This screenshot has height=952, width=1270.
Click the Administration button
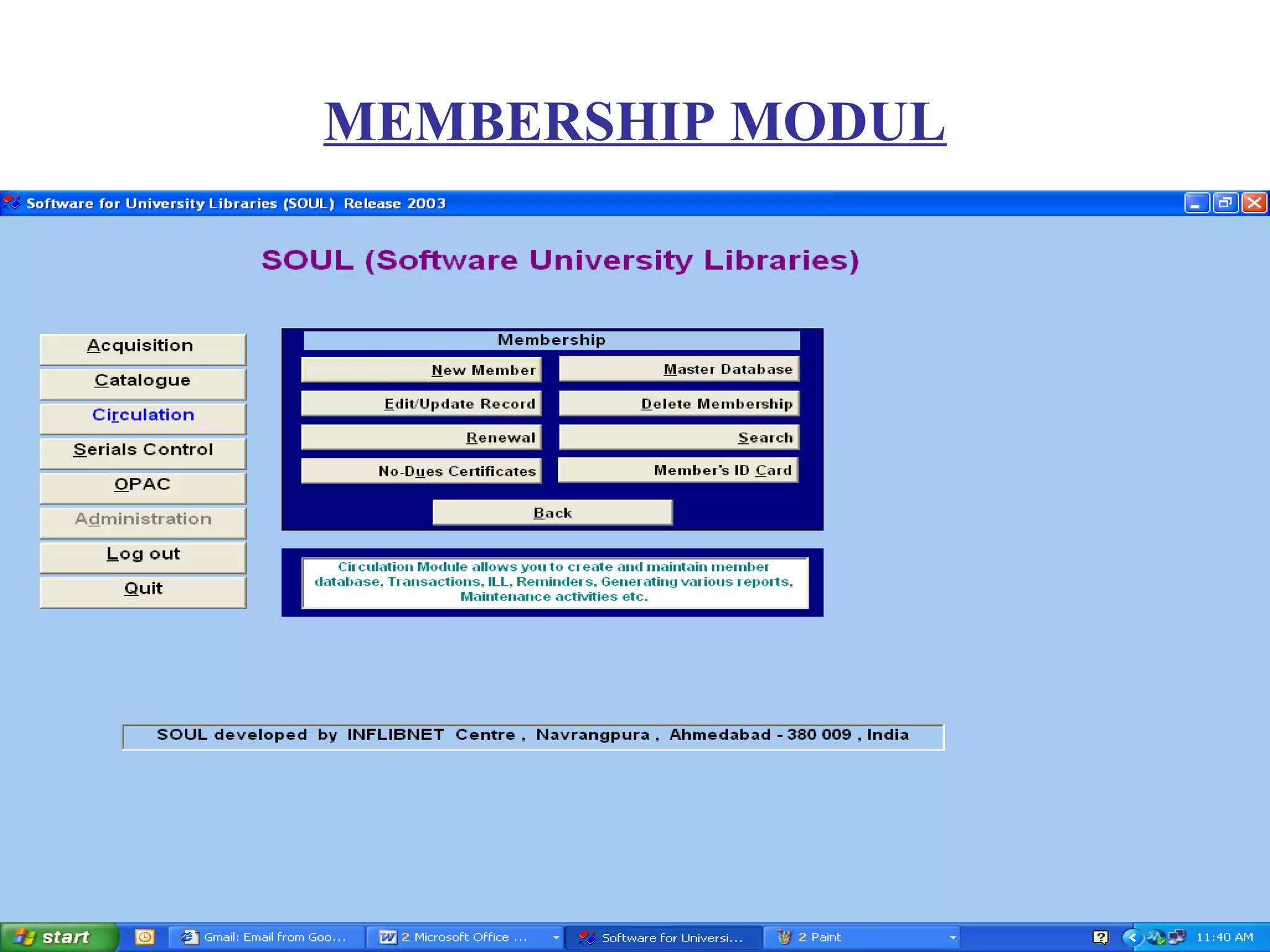143,522
